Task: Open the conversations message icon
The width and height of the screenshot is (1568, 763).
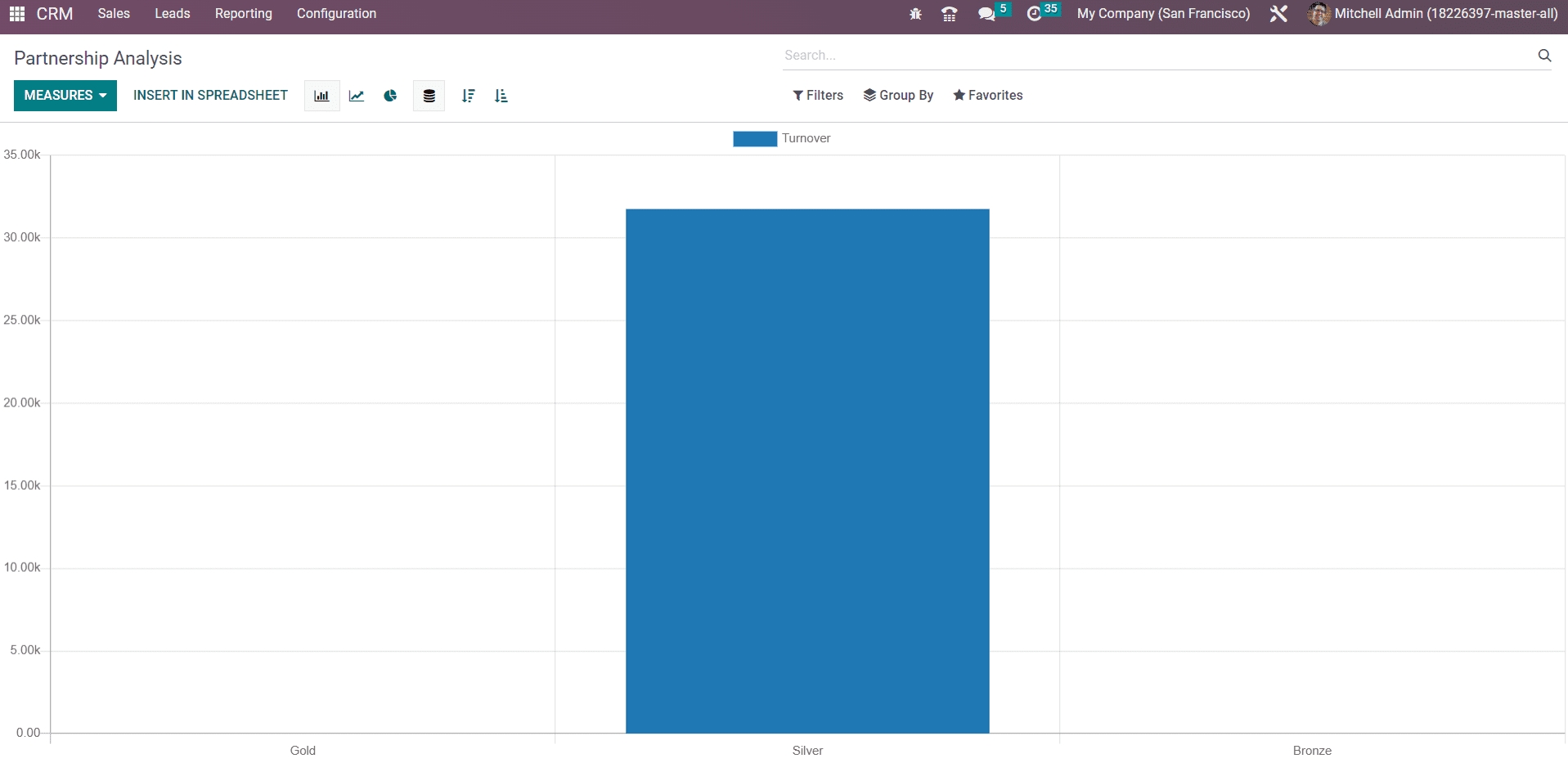Action: [x=986, y=14]
